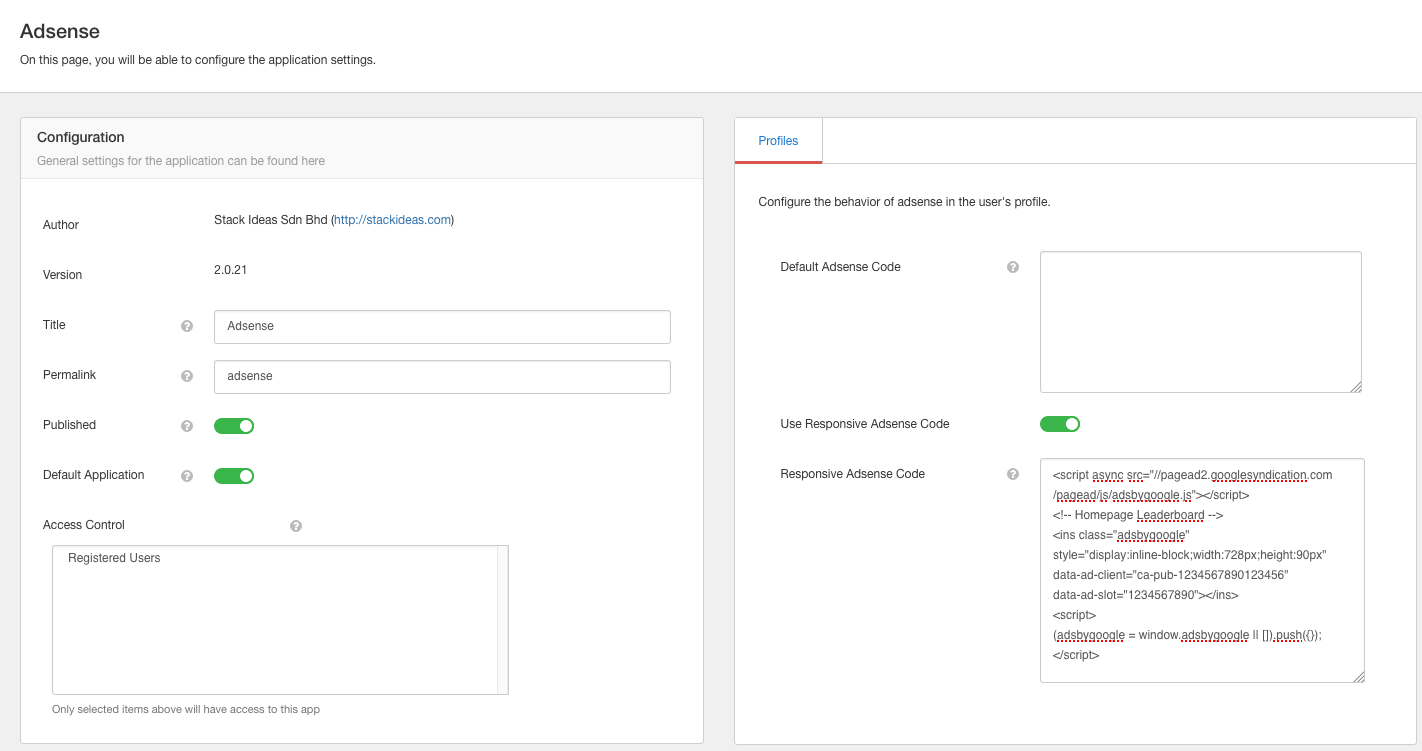Click the Responsive Adsense Code textarea
1422x751 pixels.
point(1202,570)
